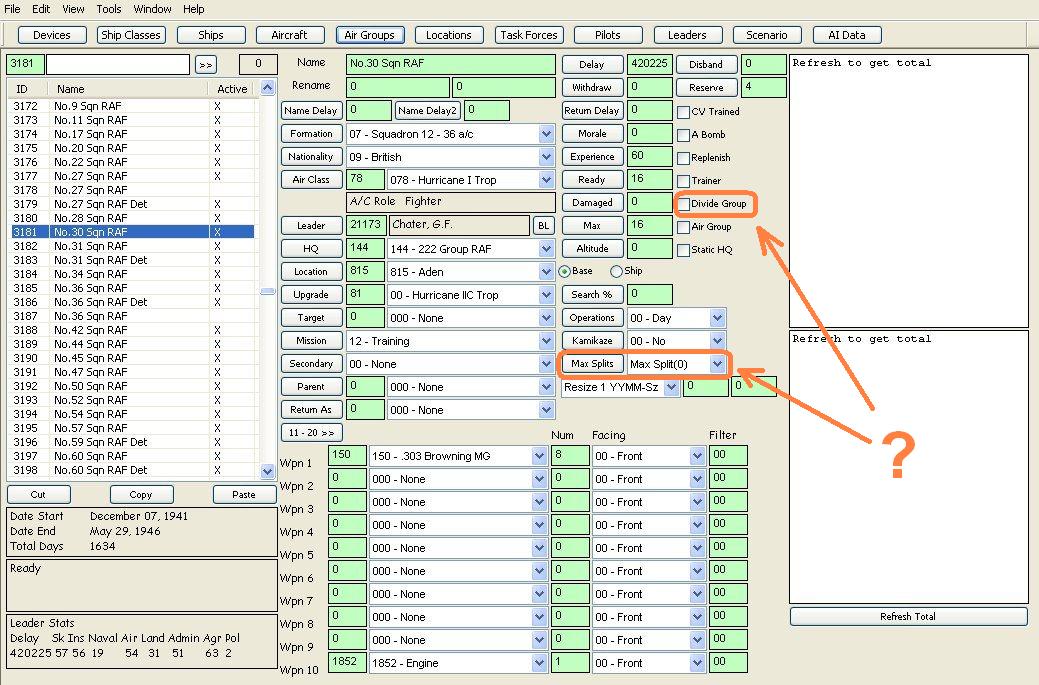Toggle the Air Group checkbox
The image size is (1039, 685).
(x=684, y=227)
